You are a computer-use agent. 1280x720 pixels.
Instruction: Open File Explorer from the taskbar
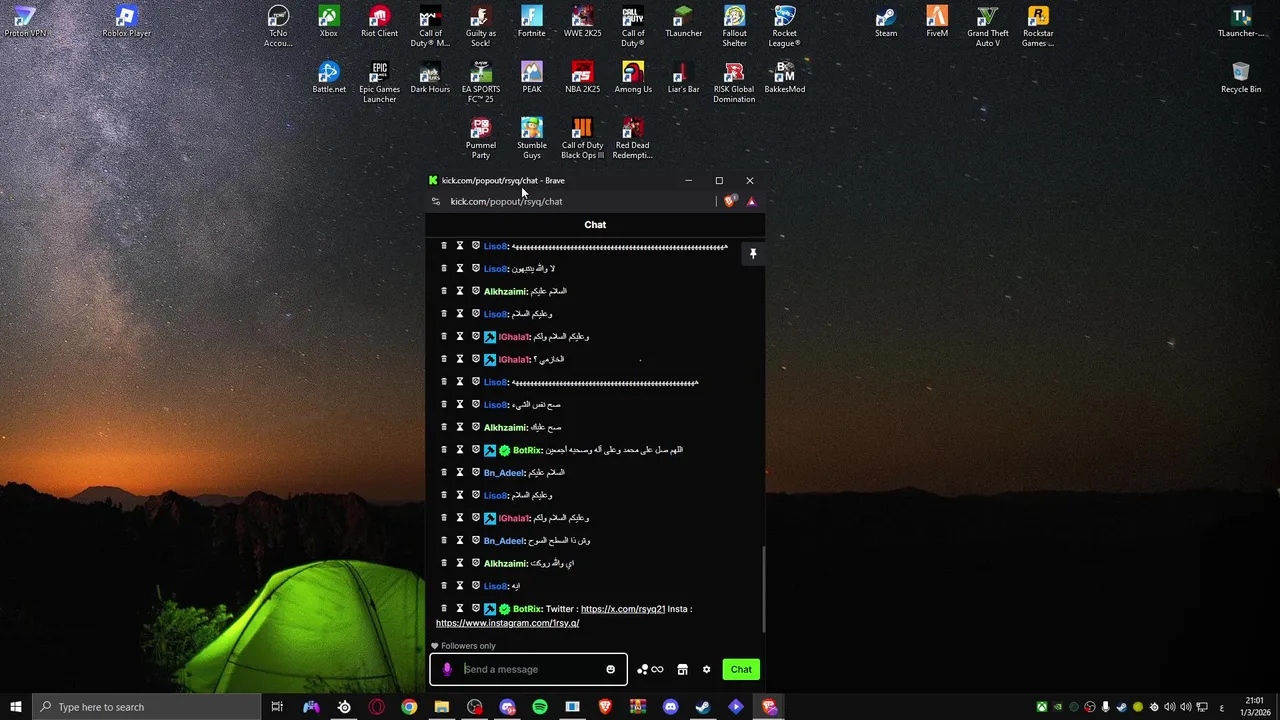point(442,707)
